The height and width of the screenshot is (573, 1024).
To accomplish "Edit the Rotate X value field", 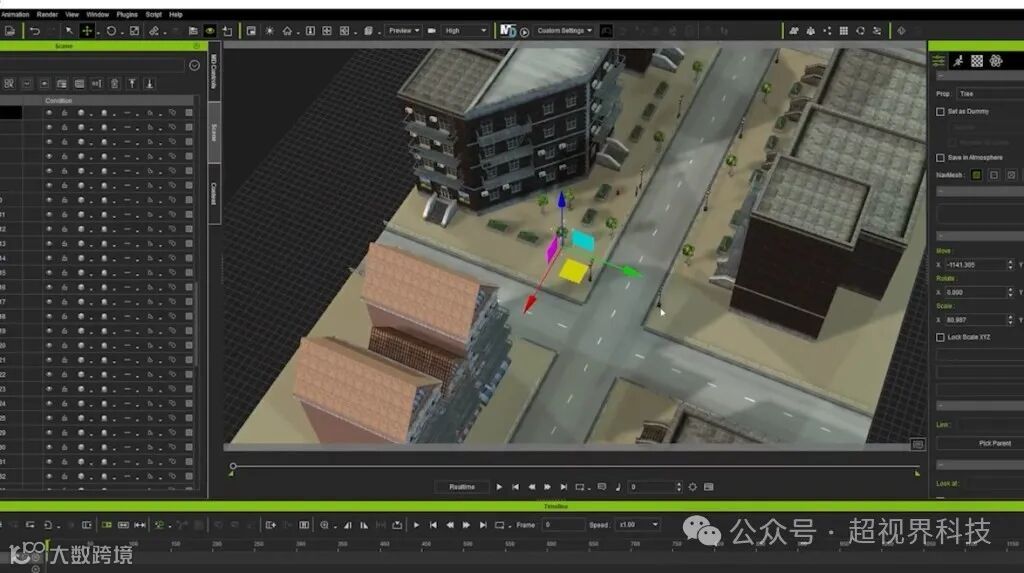I will (x=975, y=293).
